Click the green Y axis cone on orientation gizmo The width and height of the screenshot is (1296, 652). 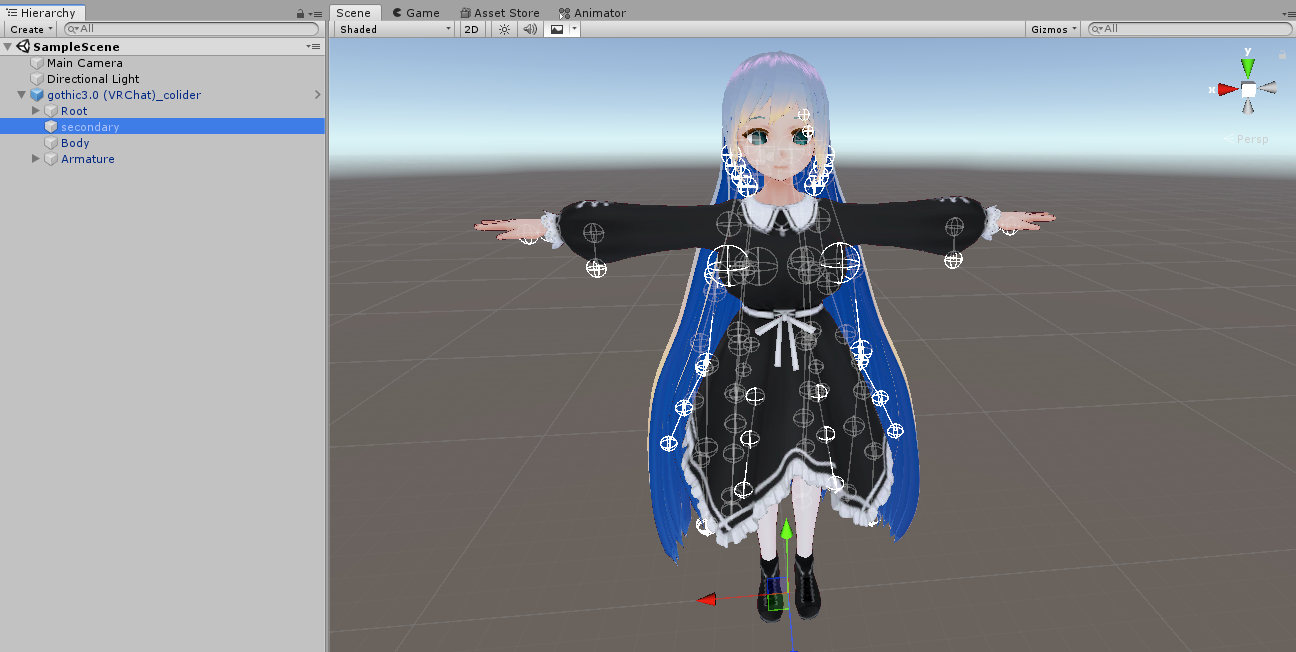pos(1248,67)
